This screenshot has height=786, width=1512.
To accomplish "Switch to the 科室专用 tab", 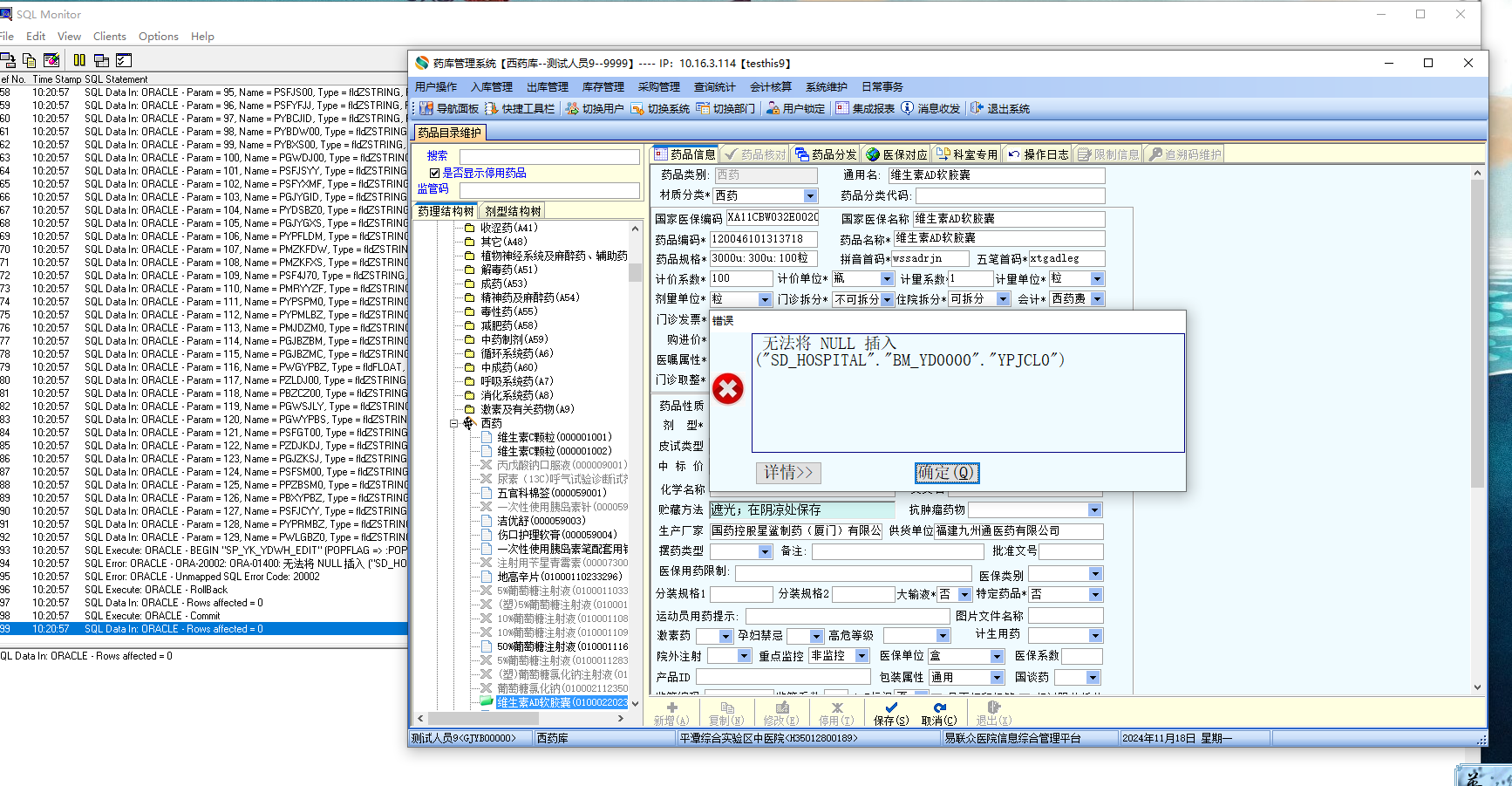I will 966,154.
